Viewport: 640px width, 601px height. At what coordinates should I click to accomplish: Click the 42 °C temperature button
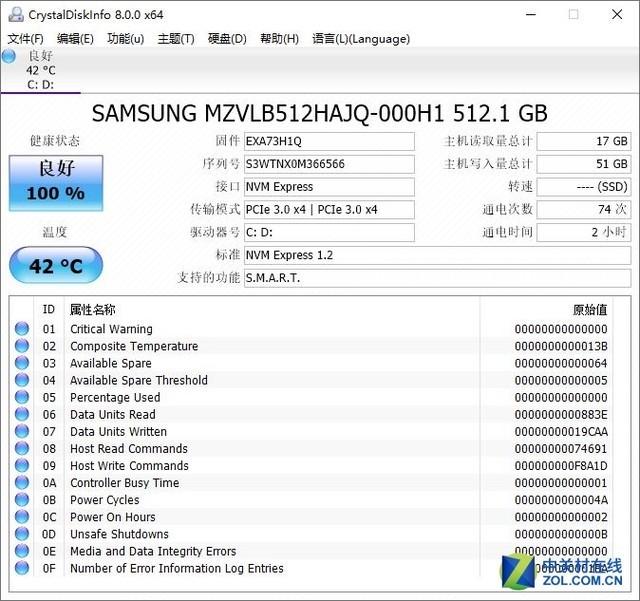pyautogui.click(x=56, y=265)
